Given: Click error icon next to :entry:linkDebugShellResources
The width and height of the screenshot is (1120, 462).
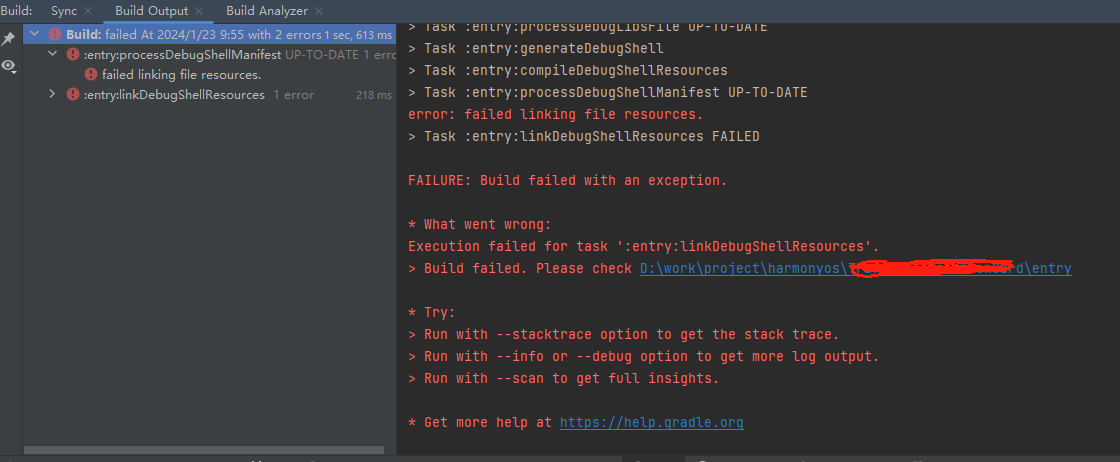Looking at the screenshot, I should (x=72, y=94).
